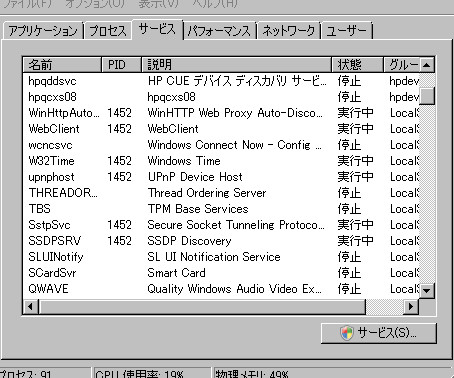Click the 'Windows Time' description

coord(184,161)
